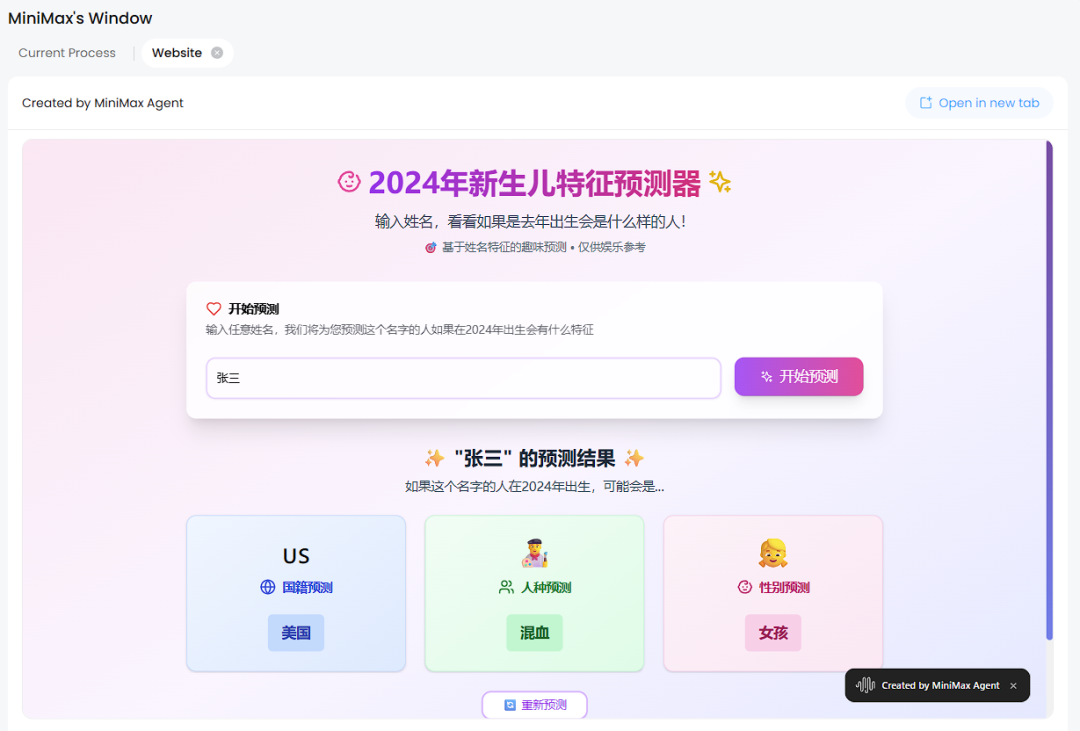This screenshot has height=731, width=1080.
Task: Click the baby face icon beside the title
Action: 349,182
